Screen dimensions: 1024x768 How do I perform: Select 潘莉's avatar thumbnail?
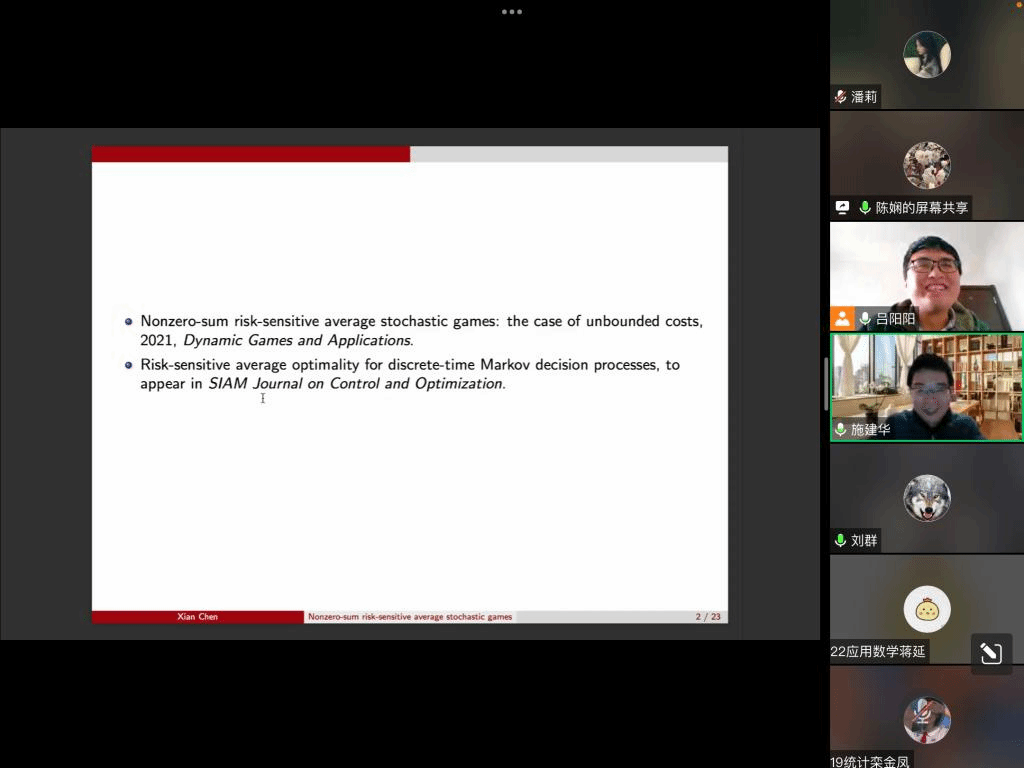[926, 55]
